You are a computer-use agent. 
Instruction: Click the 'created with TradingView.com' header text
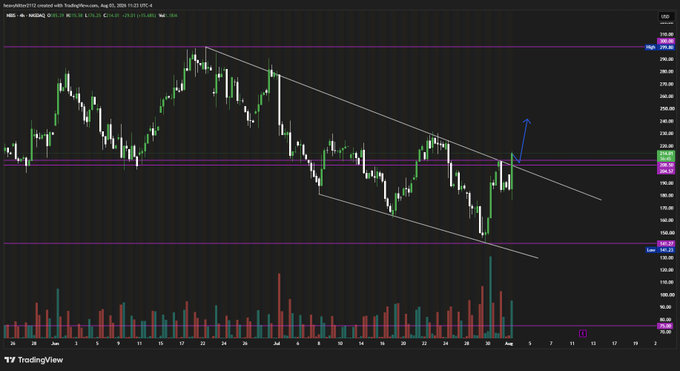tap(67, 6)
